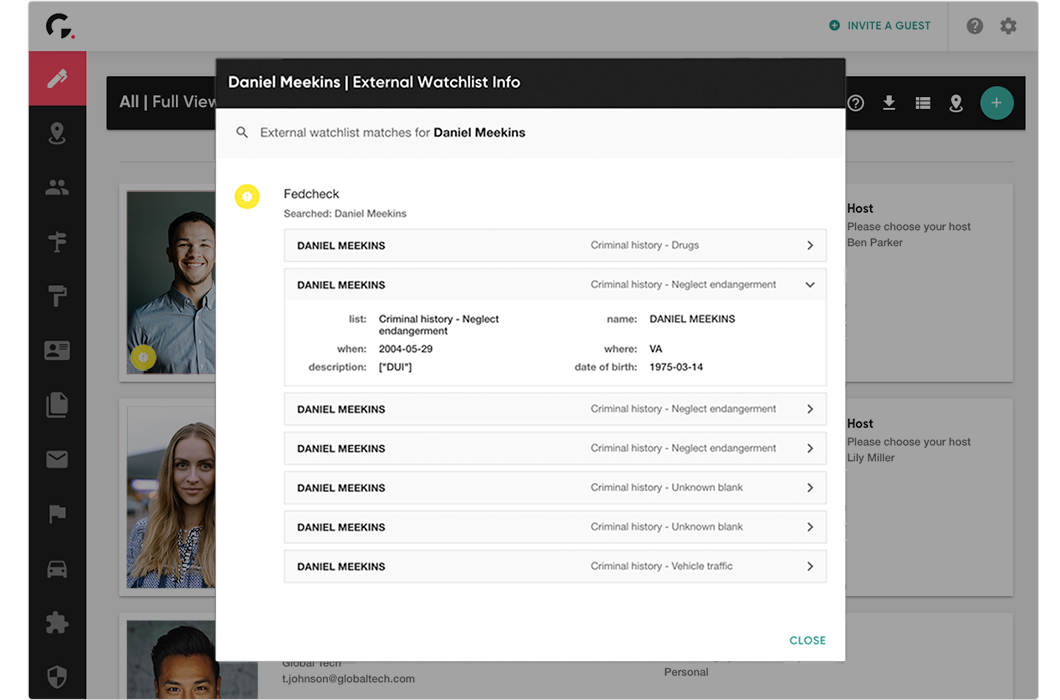Click the download icon in logbook toolbar
This screenshot has width=1060, height=700.
[889, 103]
